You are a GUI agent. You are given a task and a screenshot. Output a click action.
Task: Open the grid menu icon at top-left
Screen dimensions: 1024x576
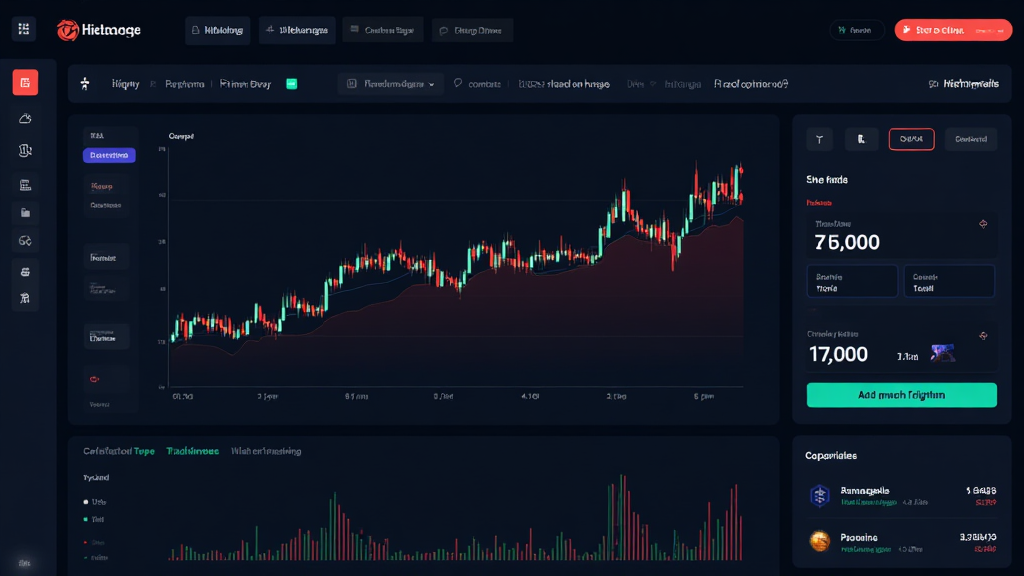pos(24,29)
